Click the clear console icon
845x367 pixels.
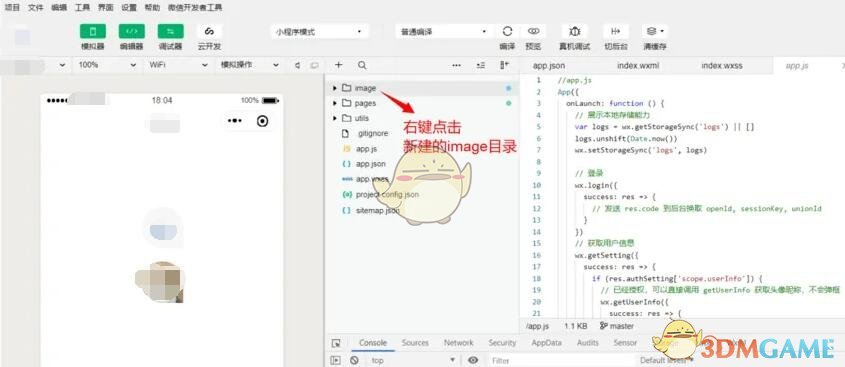(354, 360)
